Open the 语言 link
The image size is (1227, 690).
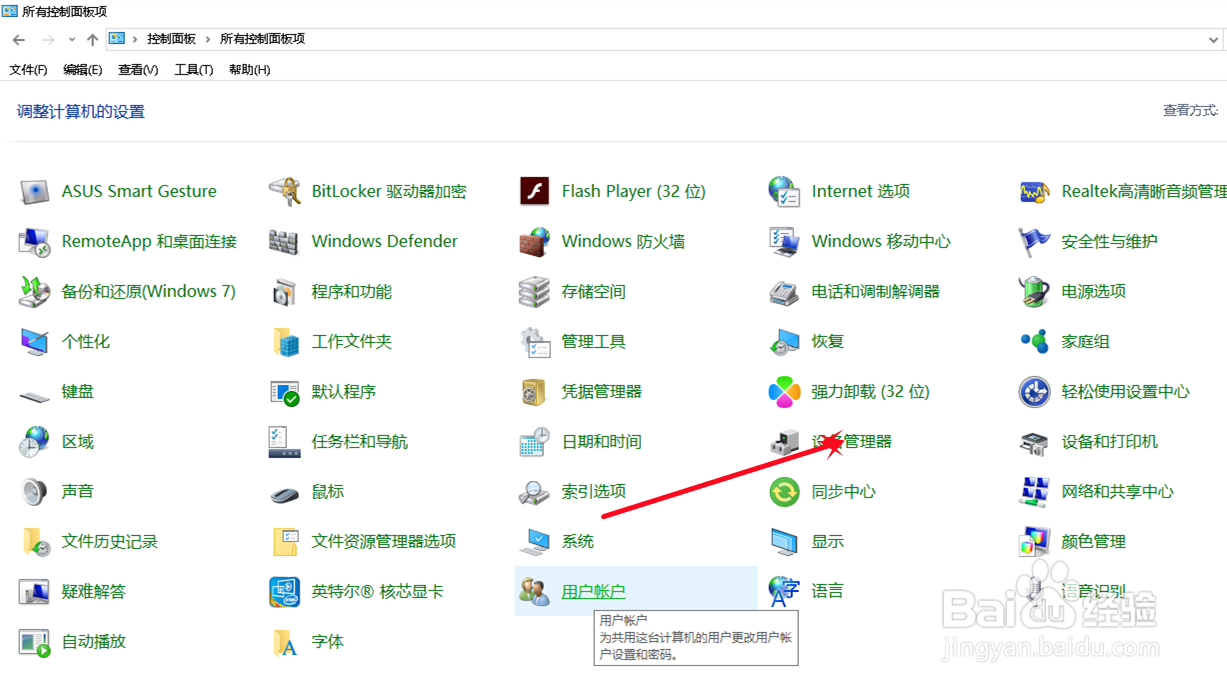(828, 592)
